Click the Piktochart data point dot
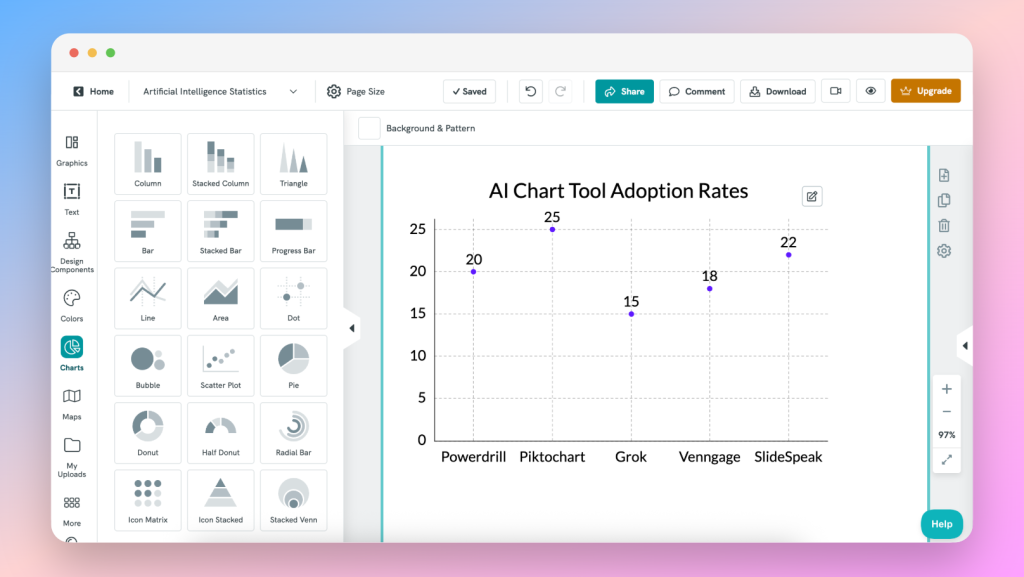The image size is (1024, 577). [552, 230]
